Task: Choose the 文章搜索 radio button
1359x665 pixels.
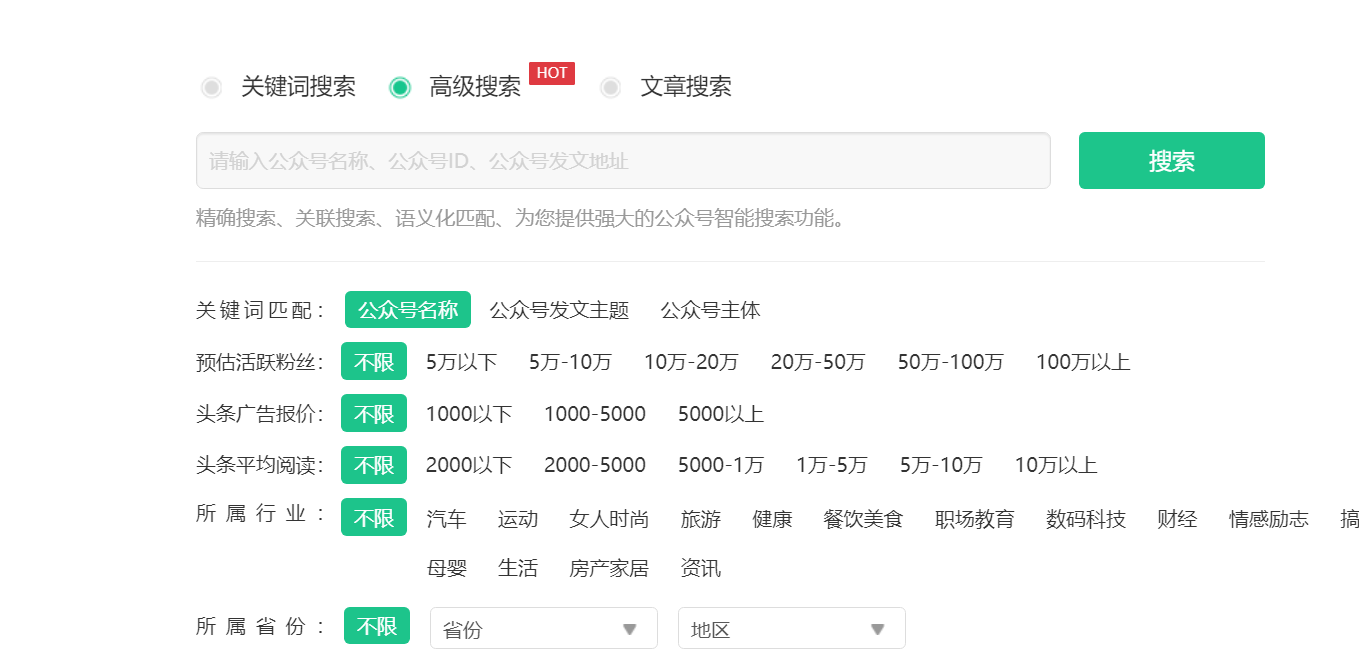Action: click(610, 87)
